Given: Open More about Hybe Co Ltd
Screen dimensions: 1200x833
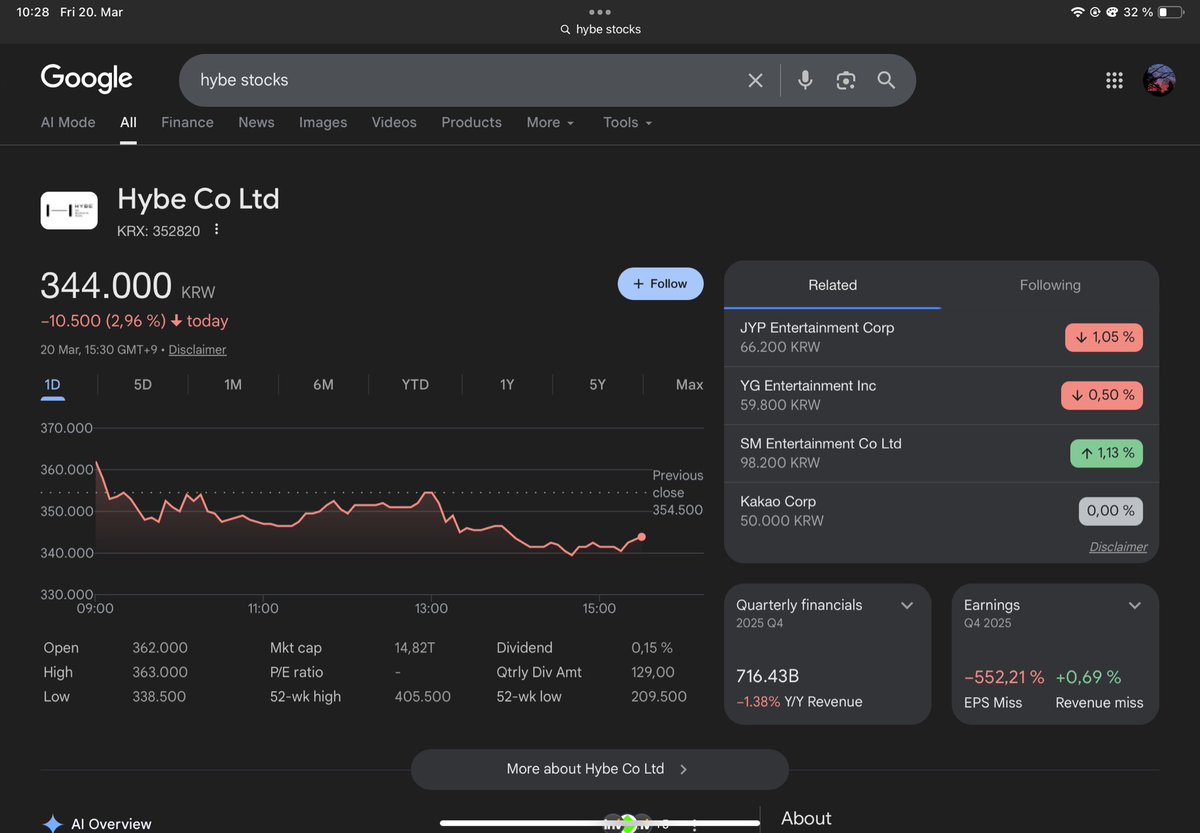Looking at the screenshot, I should click(x=599, y=769).
